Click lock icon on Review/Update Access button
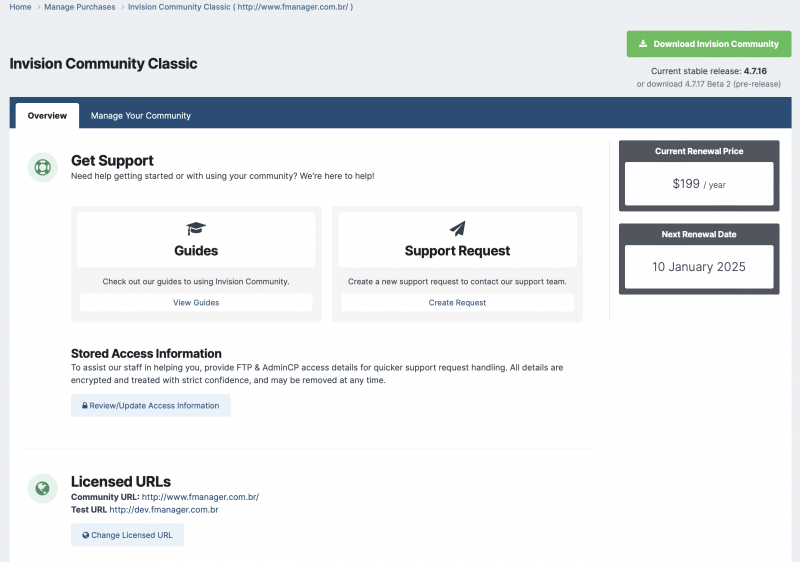 (x=85, y=406)
